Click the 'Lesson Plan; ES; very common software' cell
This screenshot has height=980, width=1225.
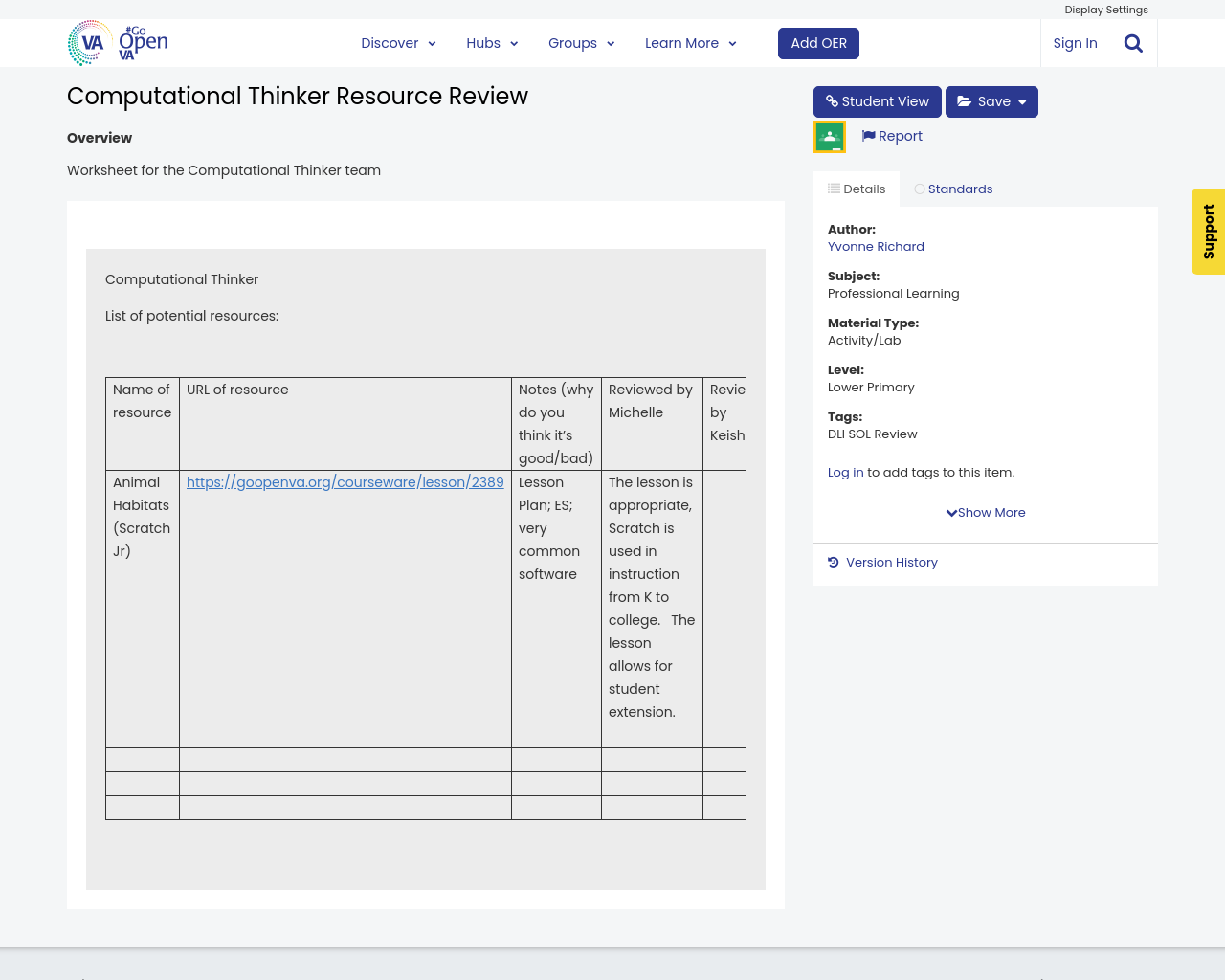[556, 597]
